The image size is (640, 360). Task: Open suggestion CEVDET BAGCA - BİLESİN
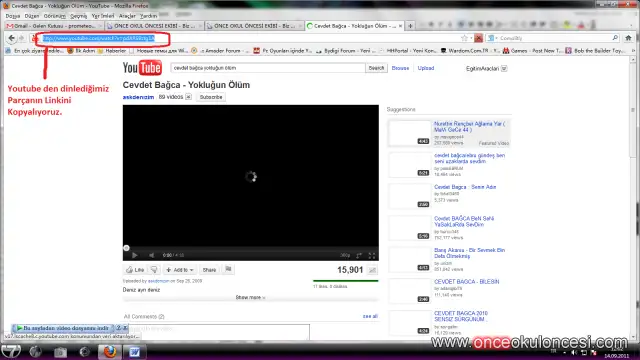[467, 282]
